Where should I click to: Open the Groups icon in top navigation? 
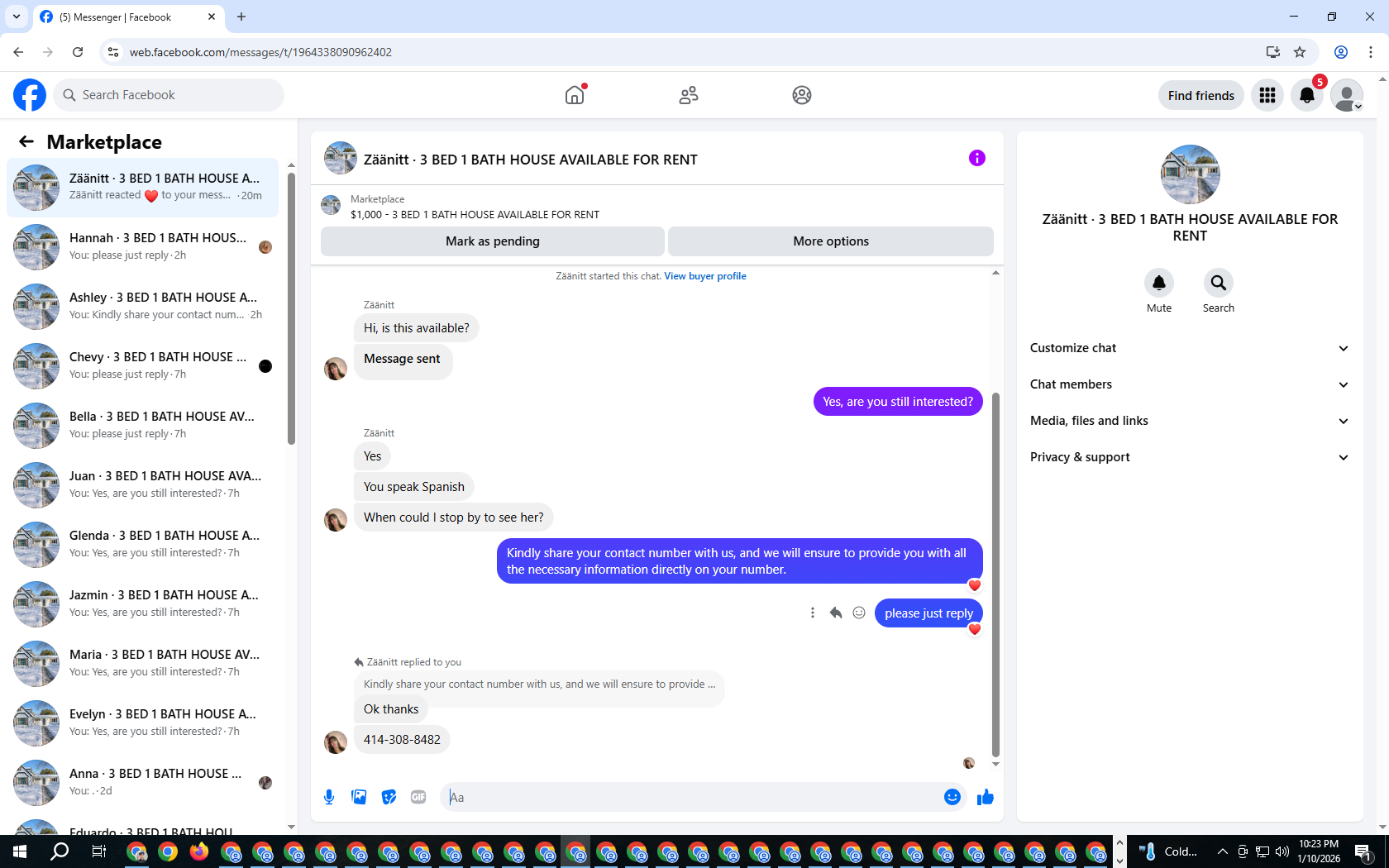coord(801,95)
